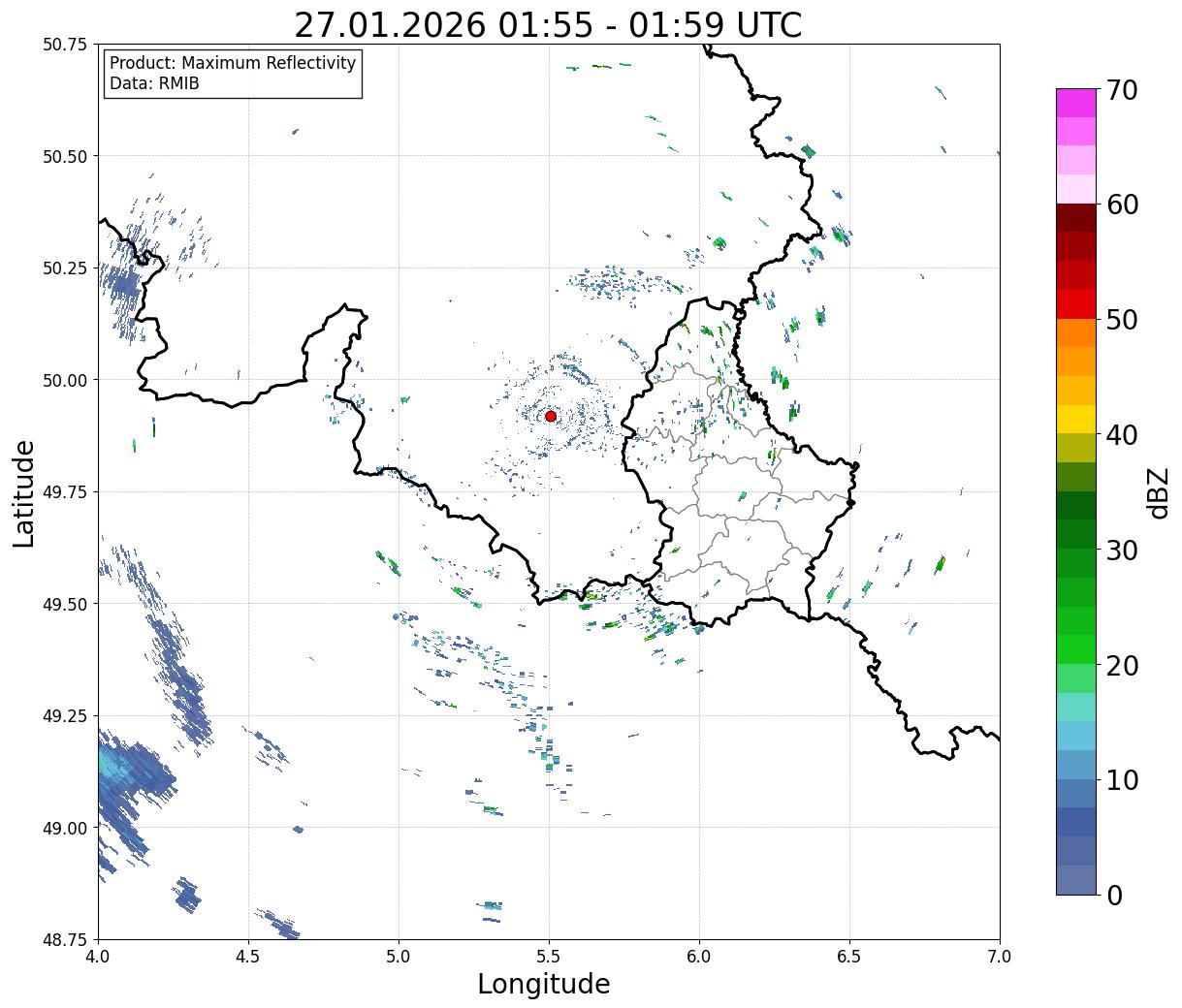Click the longitude tick label 6.0

(x=699, y=956)
